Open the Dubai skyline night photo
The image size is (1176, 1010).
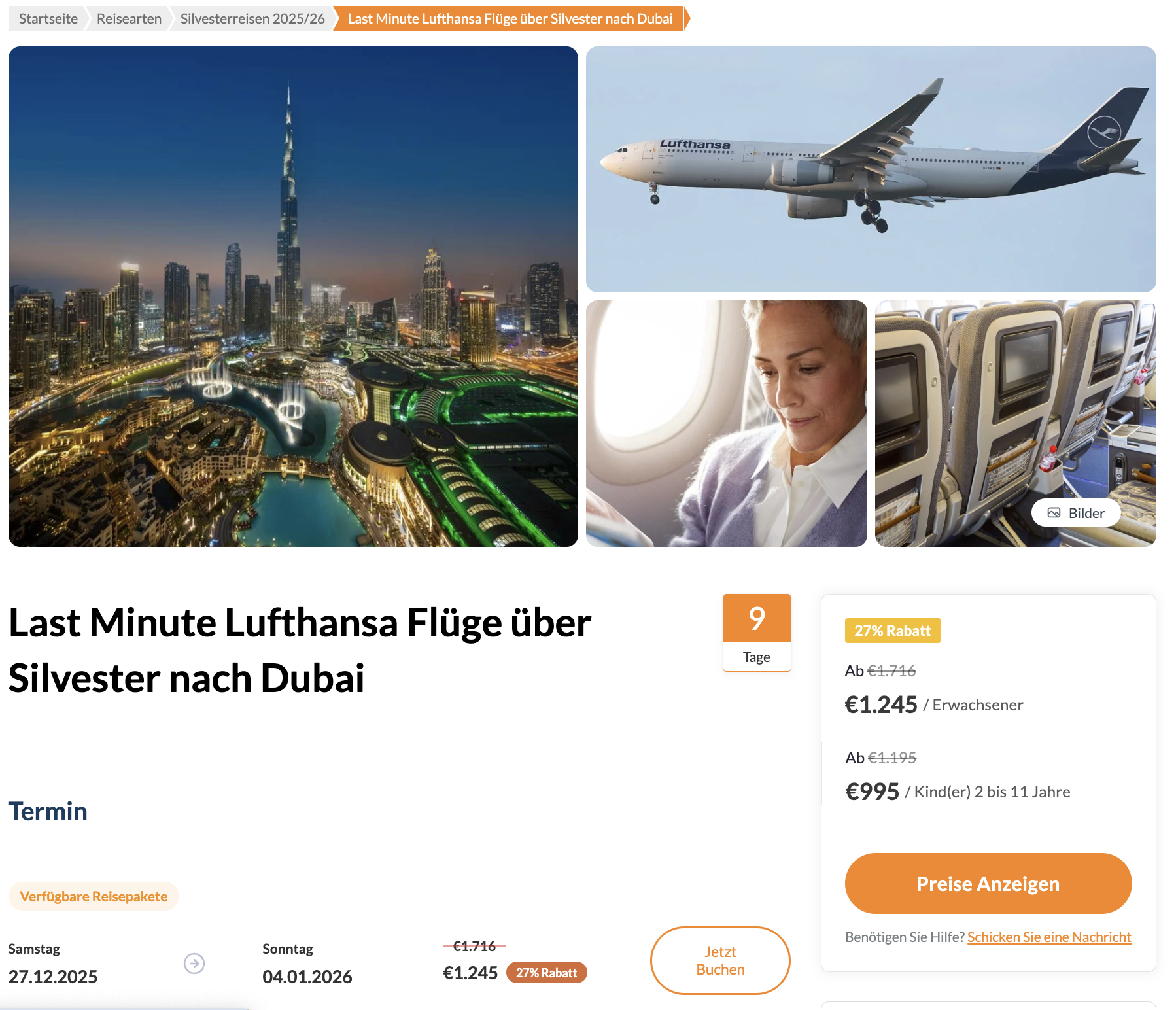292,298
